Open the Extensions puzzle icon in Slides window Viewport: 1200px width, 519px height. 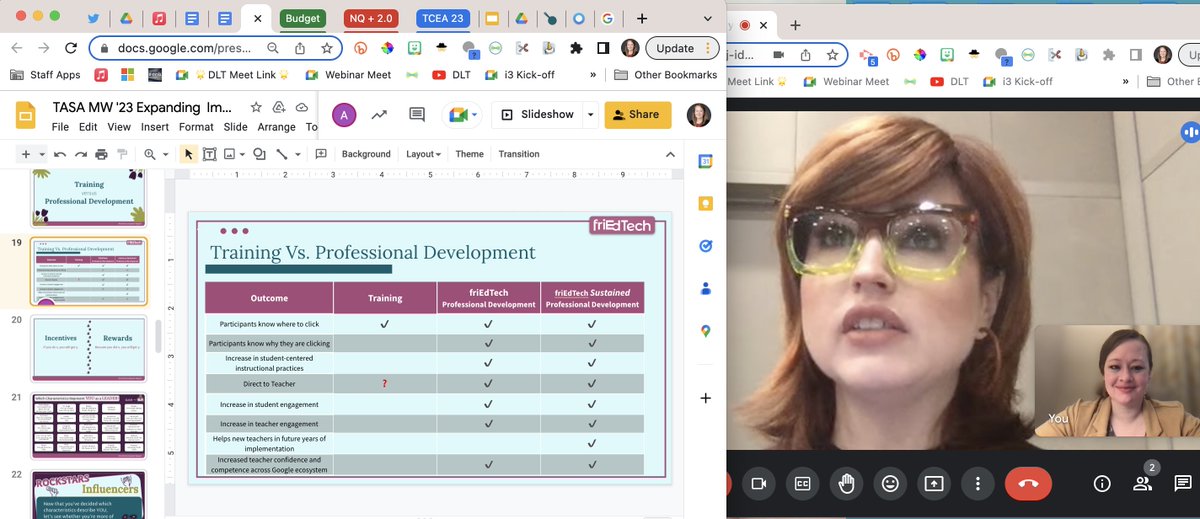(576, 48)
